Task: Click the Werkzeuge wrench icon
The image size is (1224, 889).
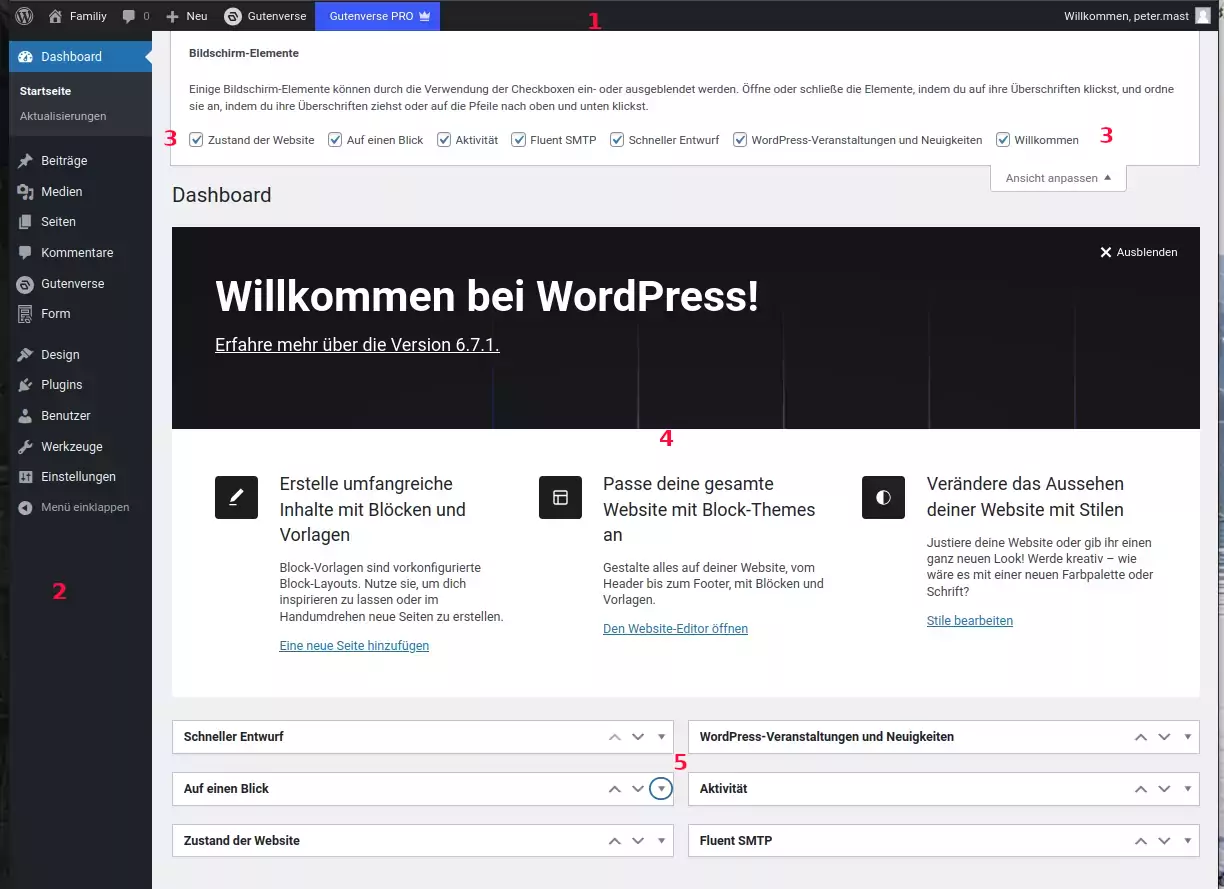Action: pos(26,447)
